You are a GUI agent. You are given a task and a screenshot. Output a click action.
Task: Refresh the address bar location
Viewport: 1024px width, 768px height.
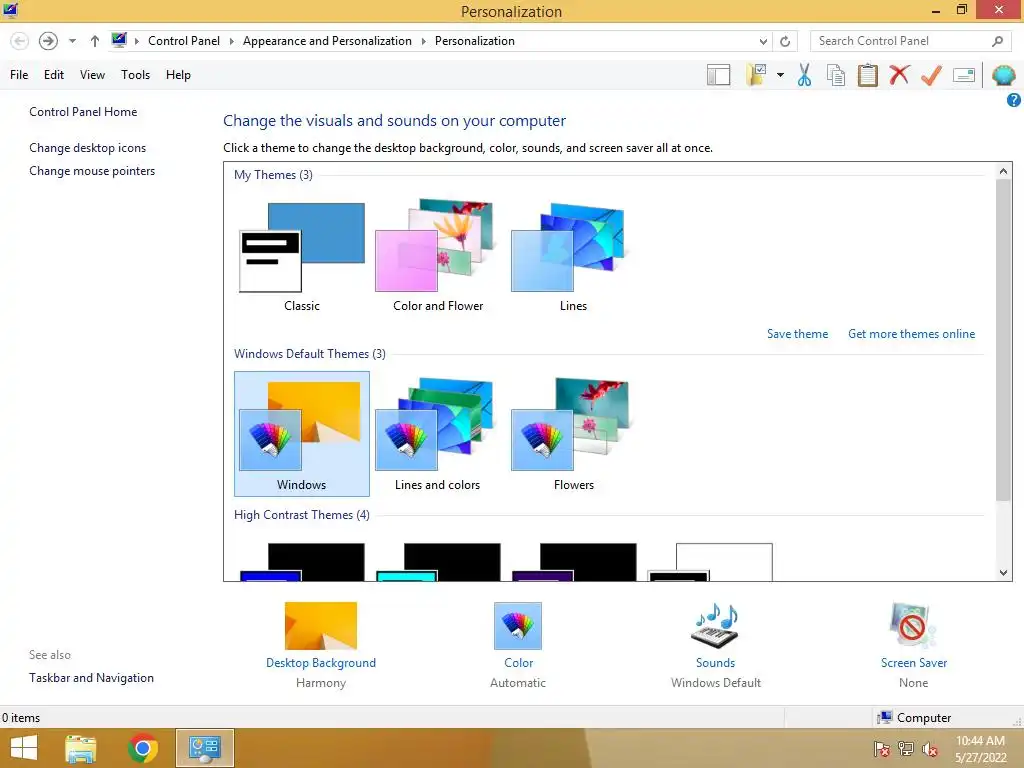click(x=785, y=41)
